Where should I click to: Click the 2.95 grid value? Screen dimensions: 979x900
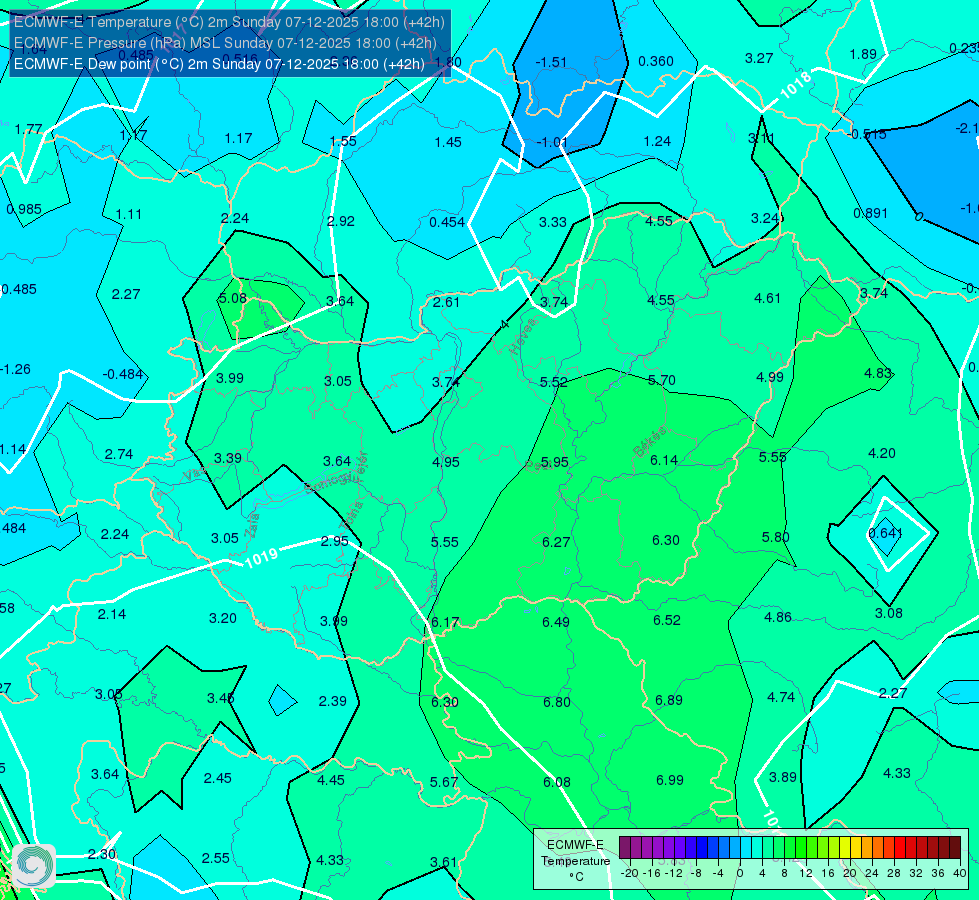334,541
